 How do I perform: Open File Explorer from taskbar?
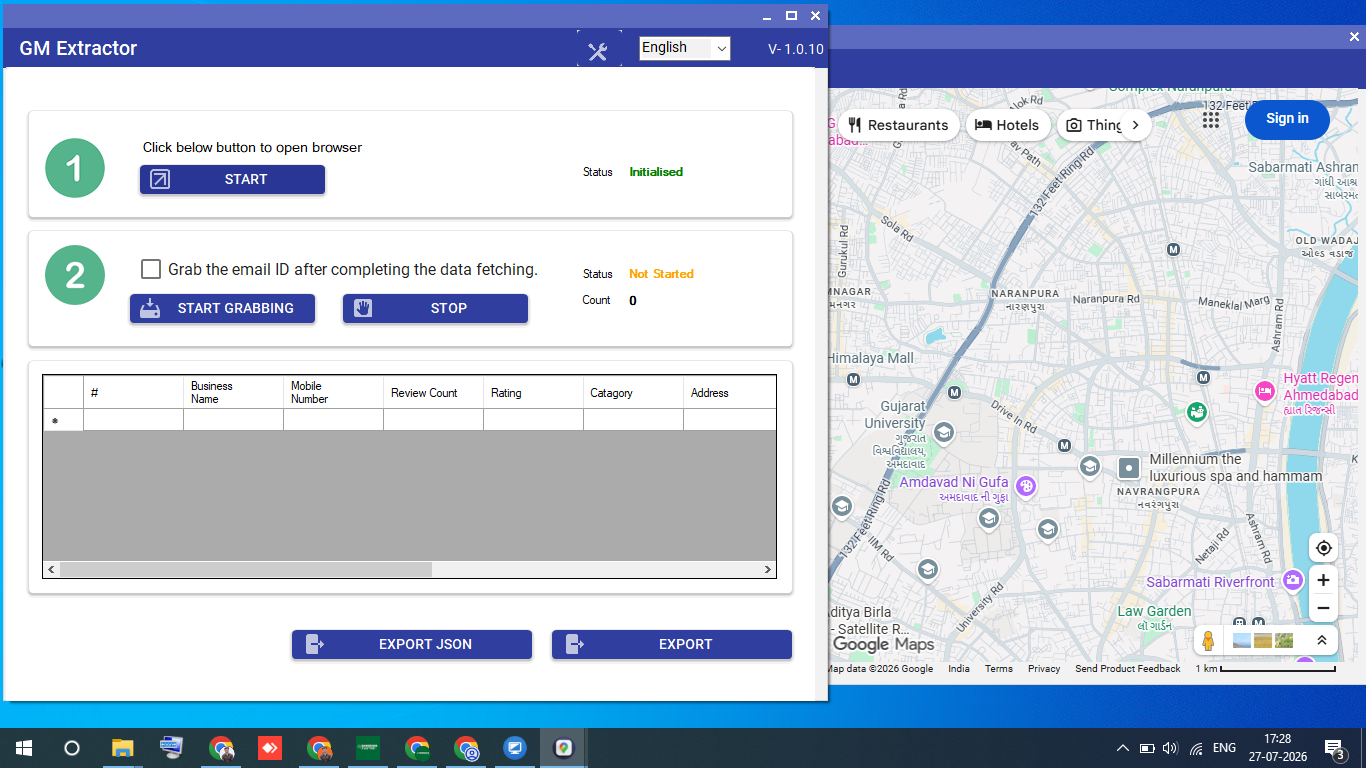click(122, 748)
